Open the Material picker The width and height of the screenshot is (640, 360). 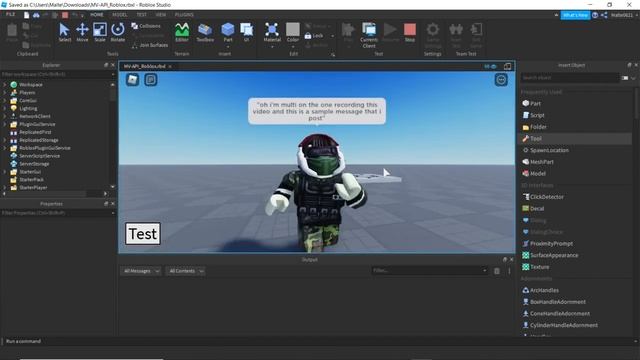point(272,33)
